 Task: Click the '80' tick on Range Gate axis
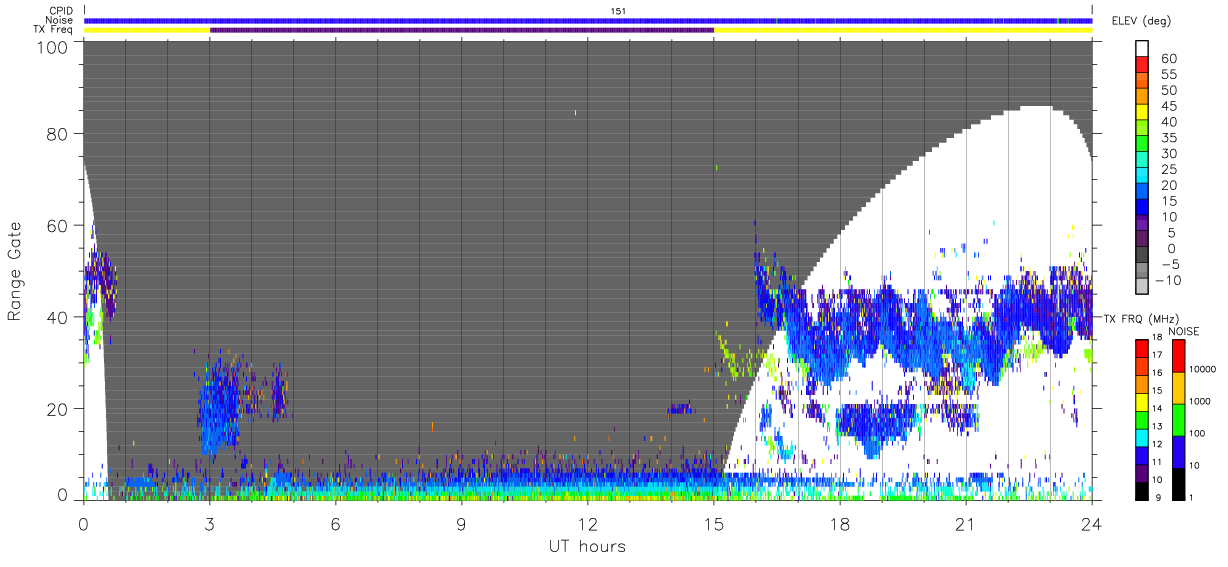pos(57,134)
